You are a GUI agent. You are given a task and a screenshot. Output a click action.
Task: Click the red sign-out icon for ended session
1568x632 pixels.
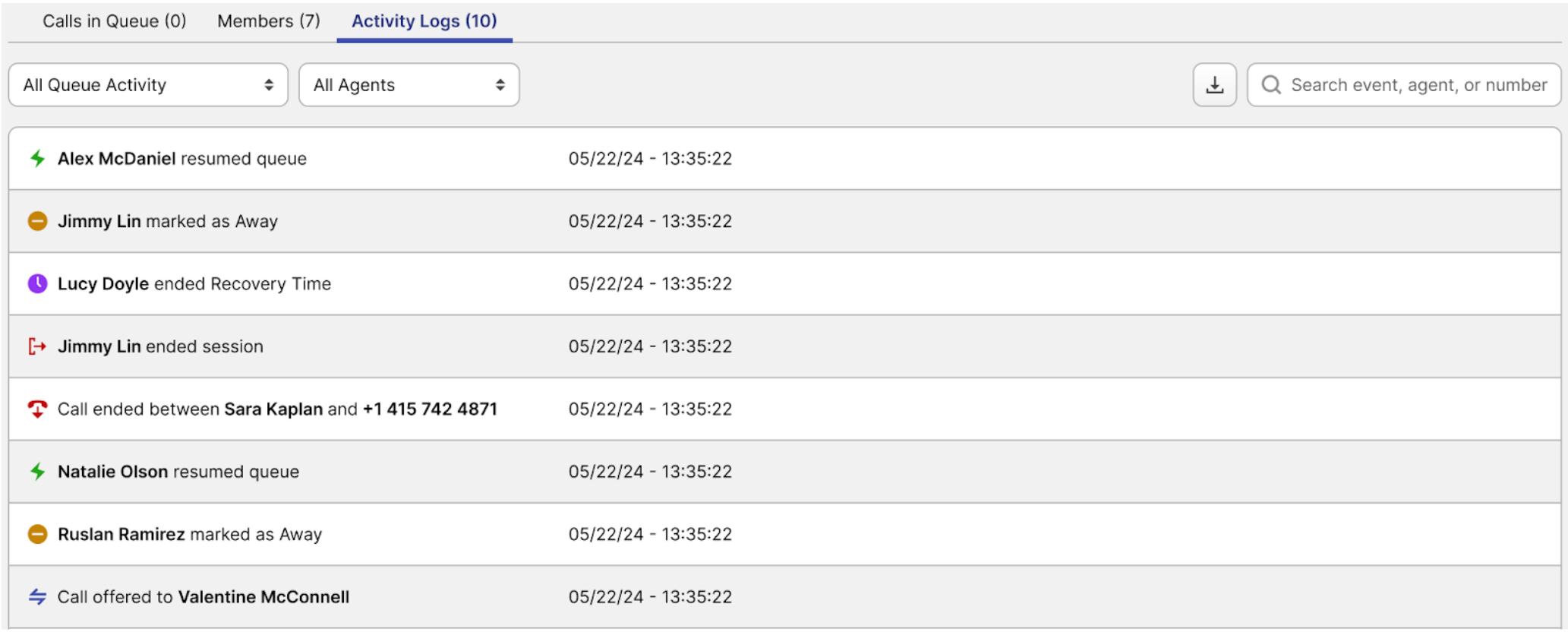pyautogui.click(x=37, y=346)
